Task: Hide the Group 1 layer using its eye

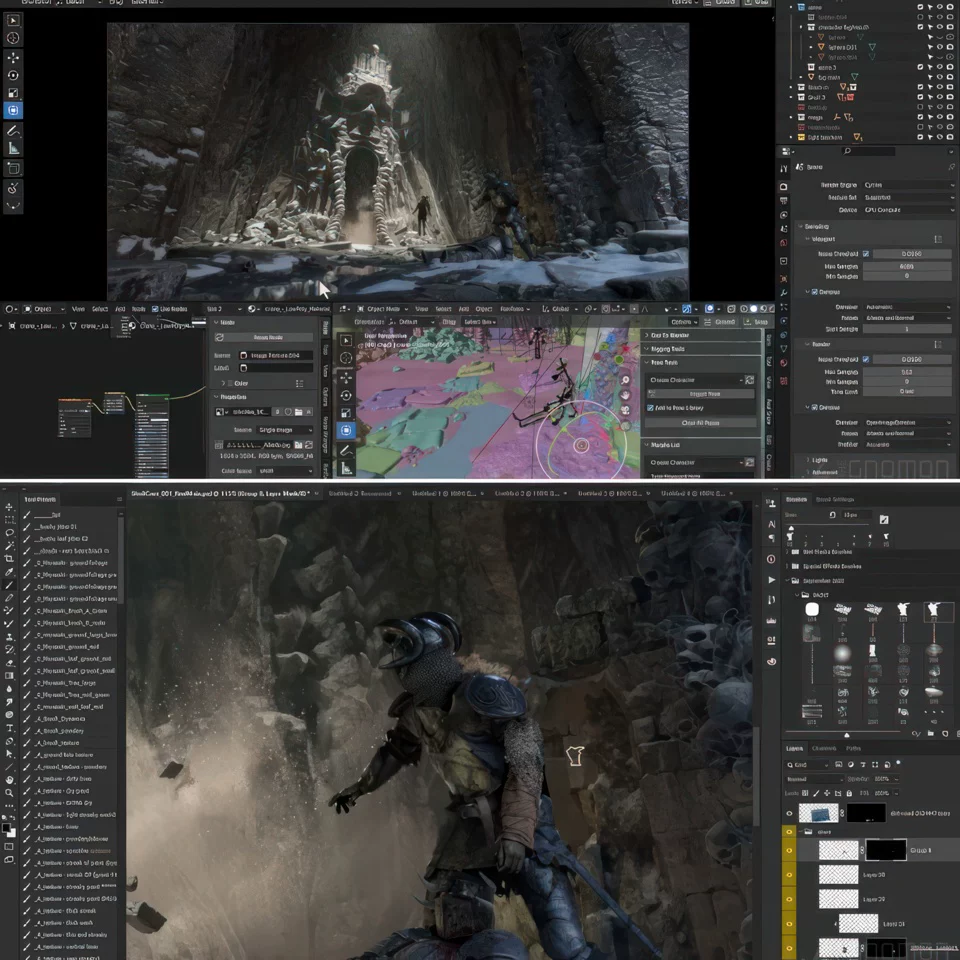Action: coord(789,850)
